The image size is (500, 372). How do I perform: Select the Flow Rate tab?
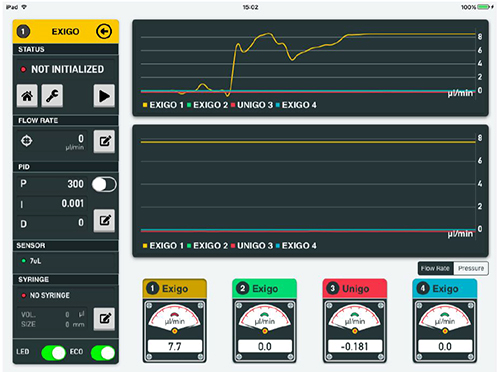pos(435,268)
